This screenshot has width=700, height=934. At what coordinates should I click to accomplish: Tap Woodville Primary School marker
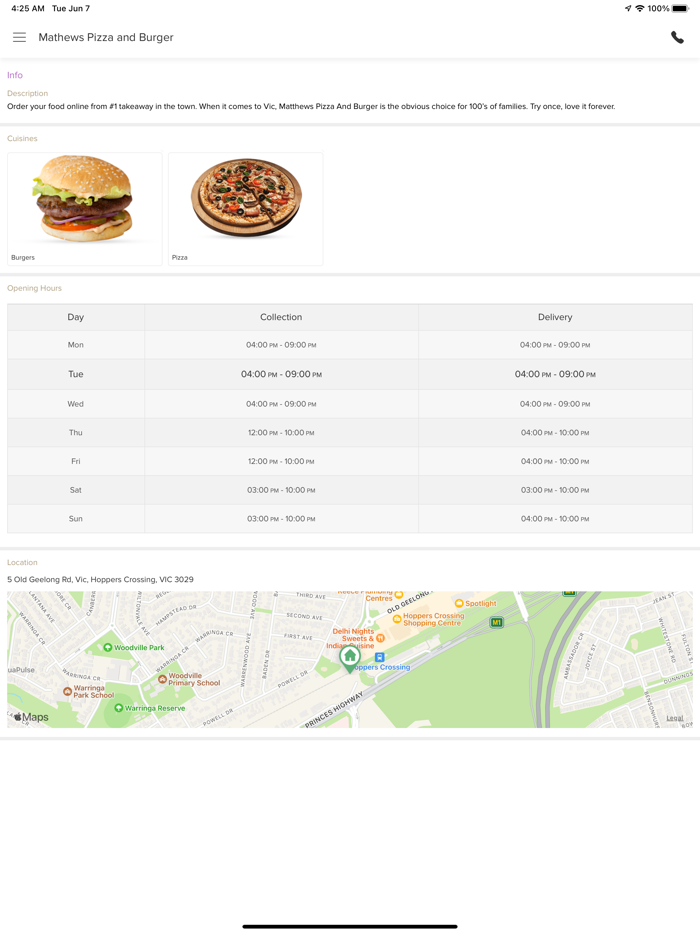(162, 679)
